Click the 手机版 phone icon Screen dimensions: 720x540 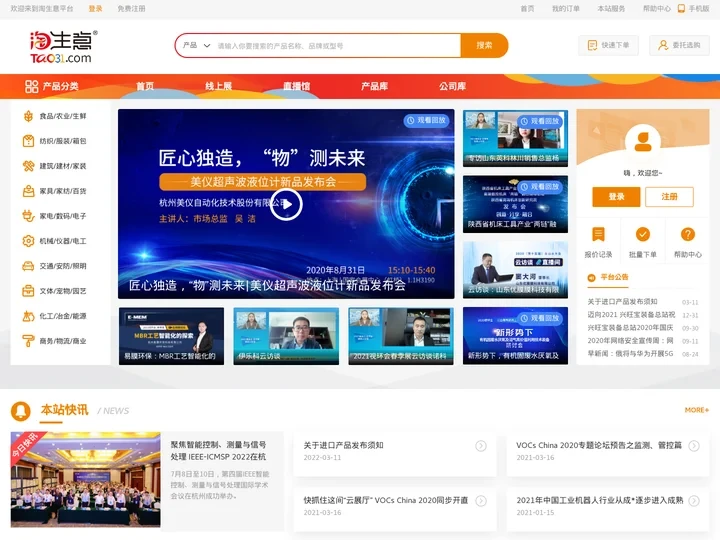click(x=681, y=8)
